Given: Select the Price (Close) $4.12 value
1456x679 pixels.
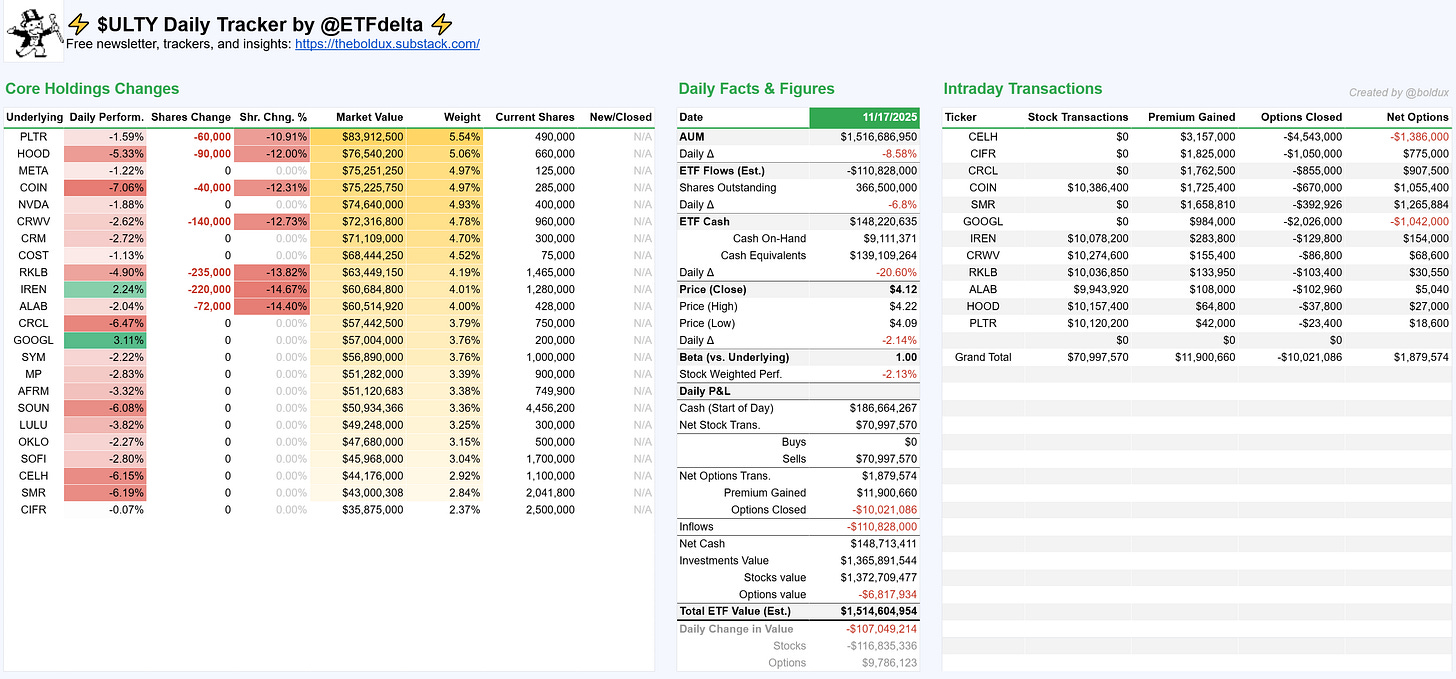Looking at the screenshot, I should coord(903,289).
